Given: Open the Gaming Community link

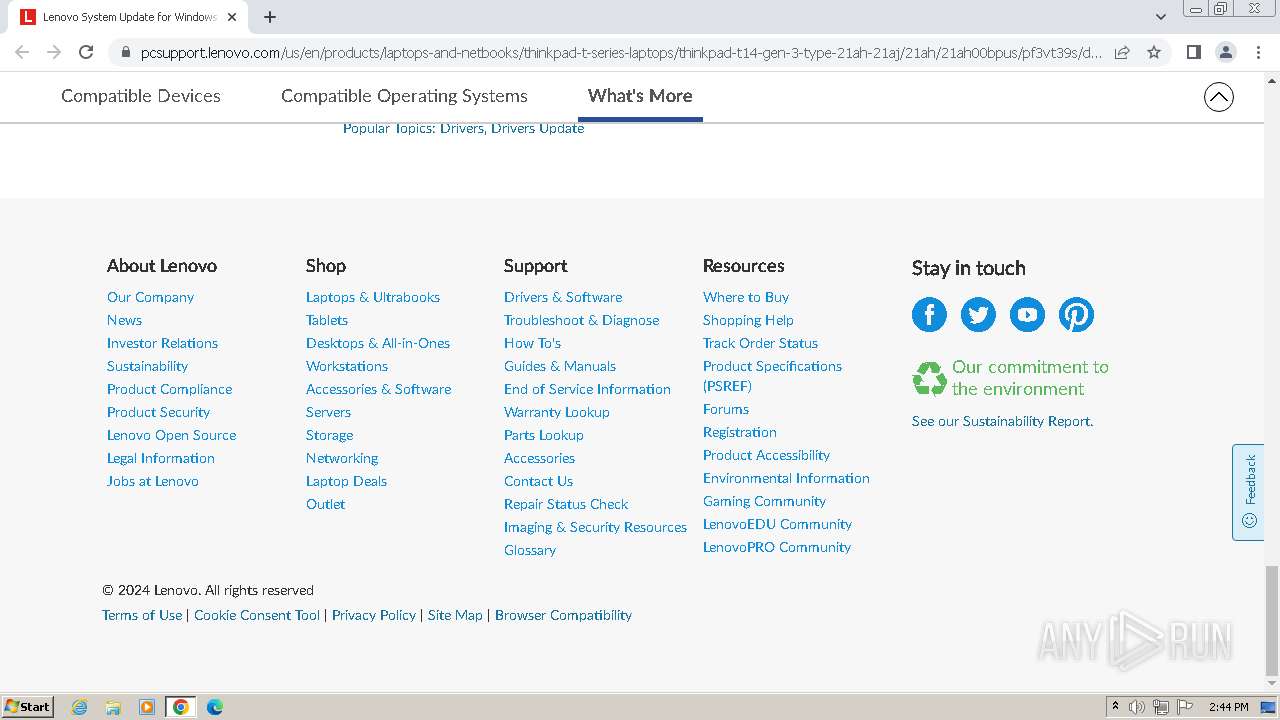Looking at the screenshot, I should (764, 501).
